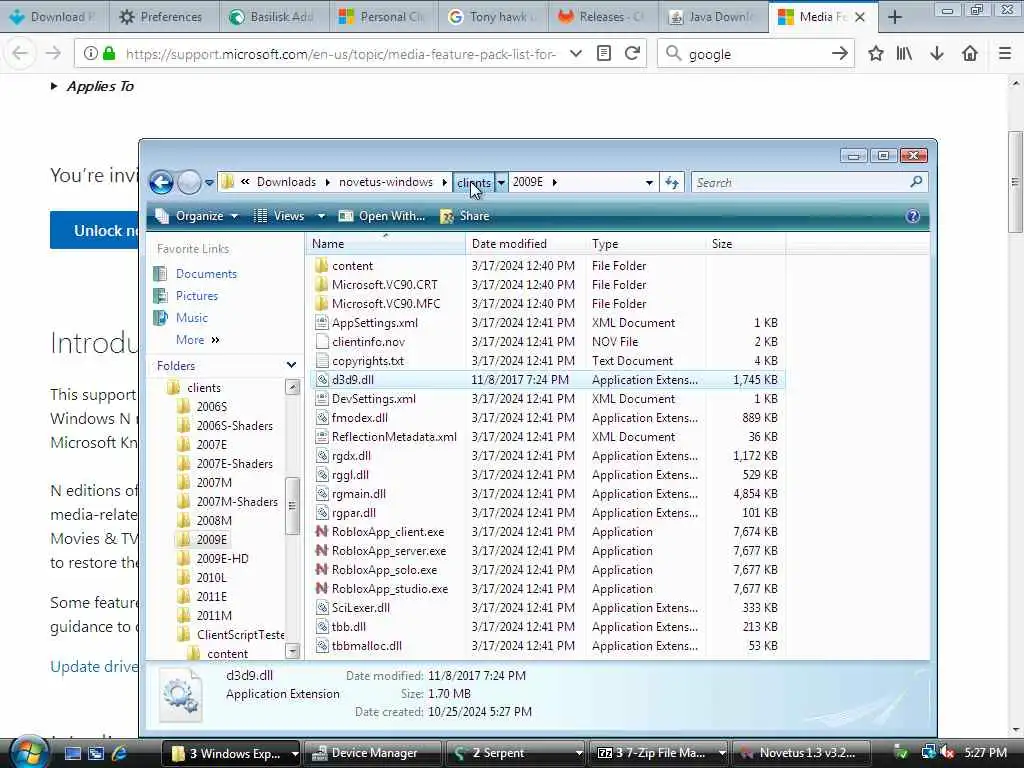The width and height of the screenshot is (1024, 768).
Task: Select clientinfo.nov file icon
Action: point(321,342)
